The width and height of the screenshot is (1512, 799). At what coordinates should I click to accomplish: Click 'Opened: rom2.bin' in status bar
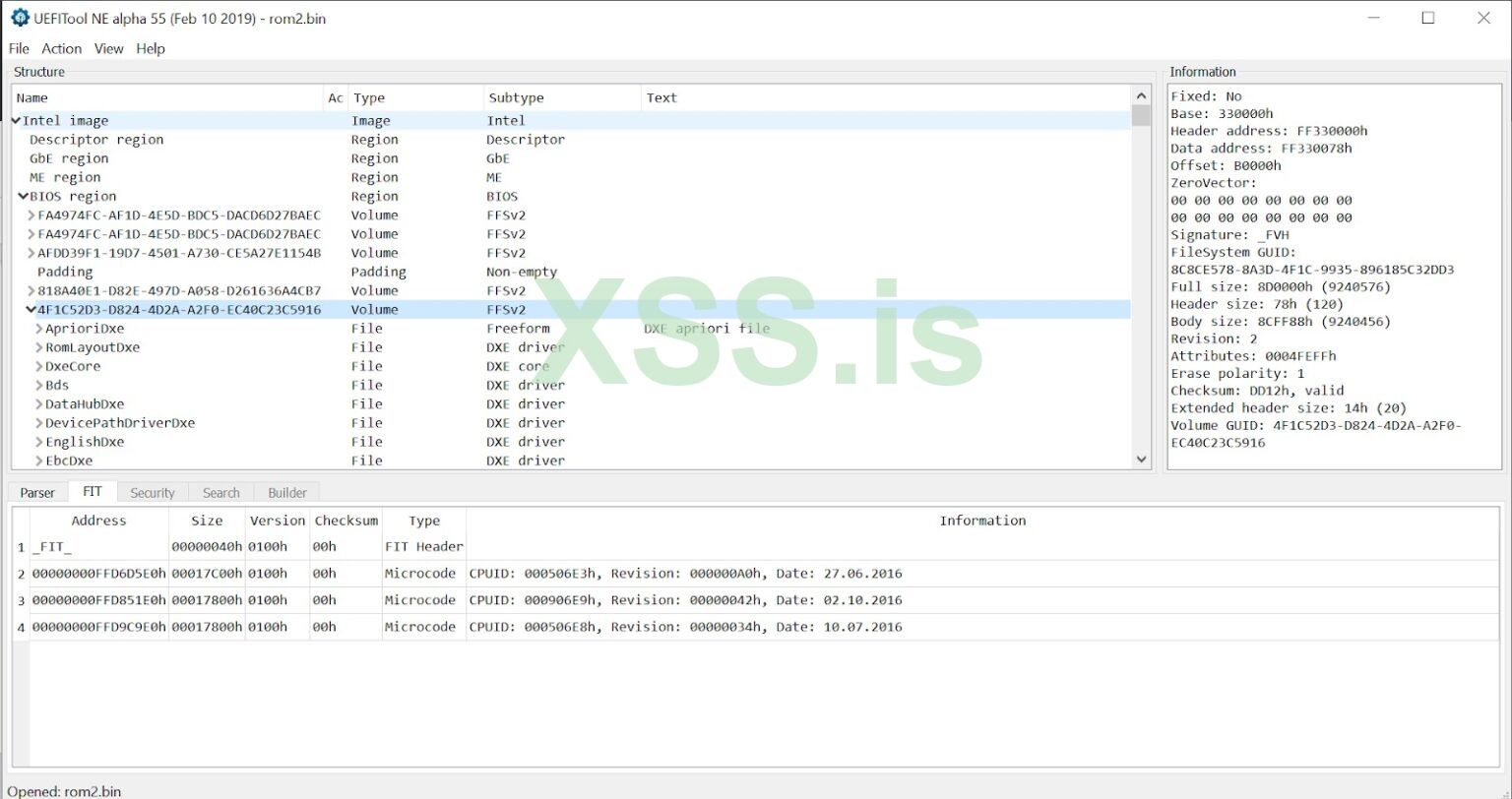tap(64, 791)
